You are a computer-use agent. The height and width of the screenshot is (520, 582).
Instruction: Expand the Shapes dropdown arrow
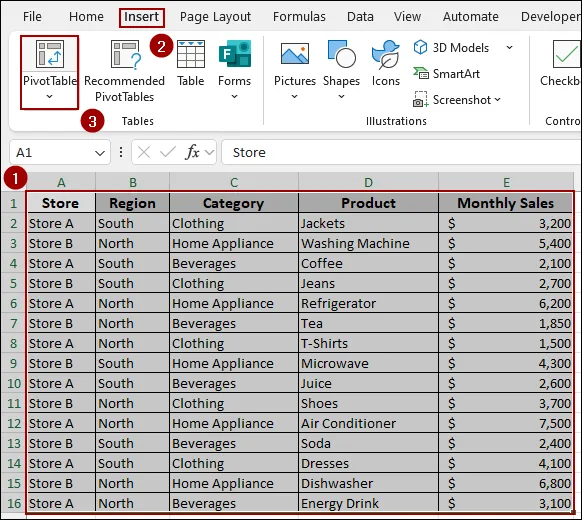click(341, 97)
